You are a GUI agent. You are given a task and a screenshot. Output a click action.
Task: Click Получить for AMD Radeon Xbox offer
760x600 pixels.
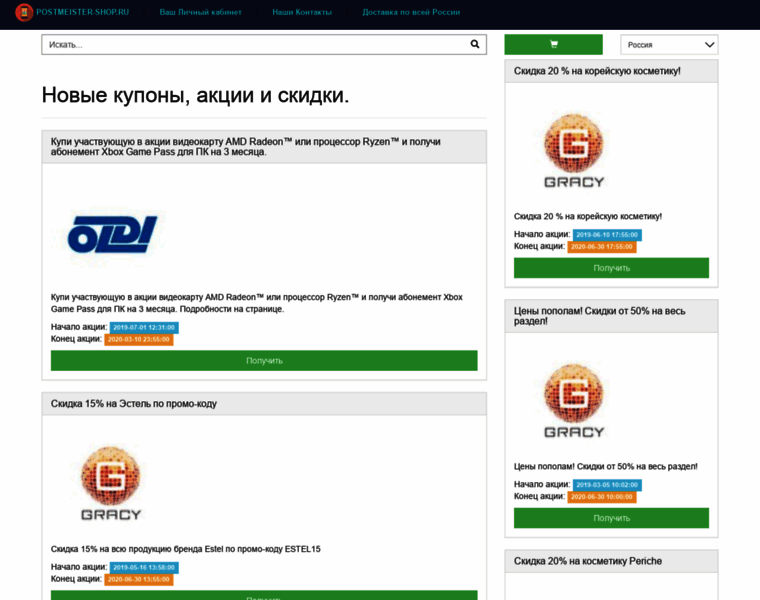coord(264,361)
